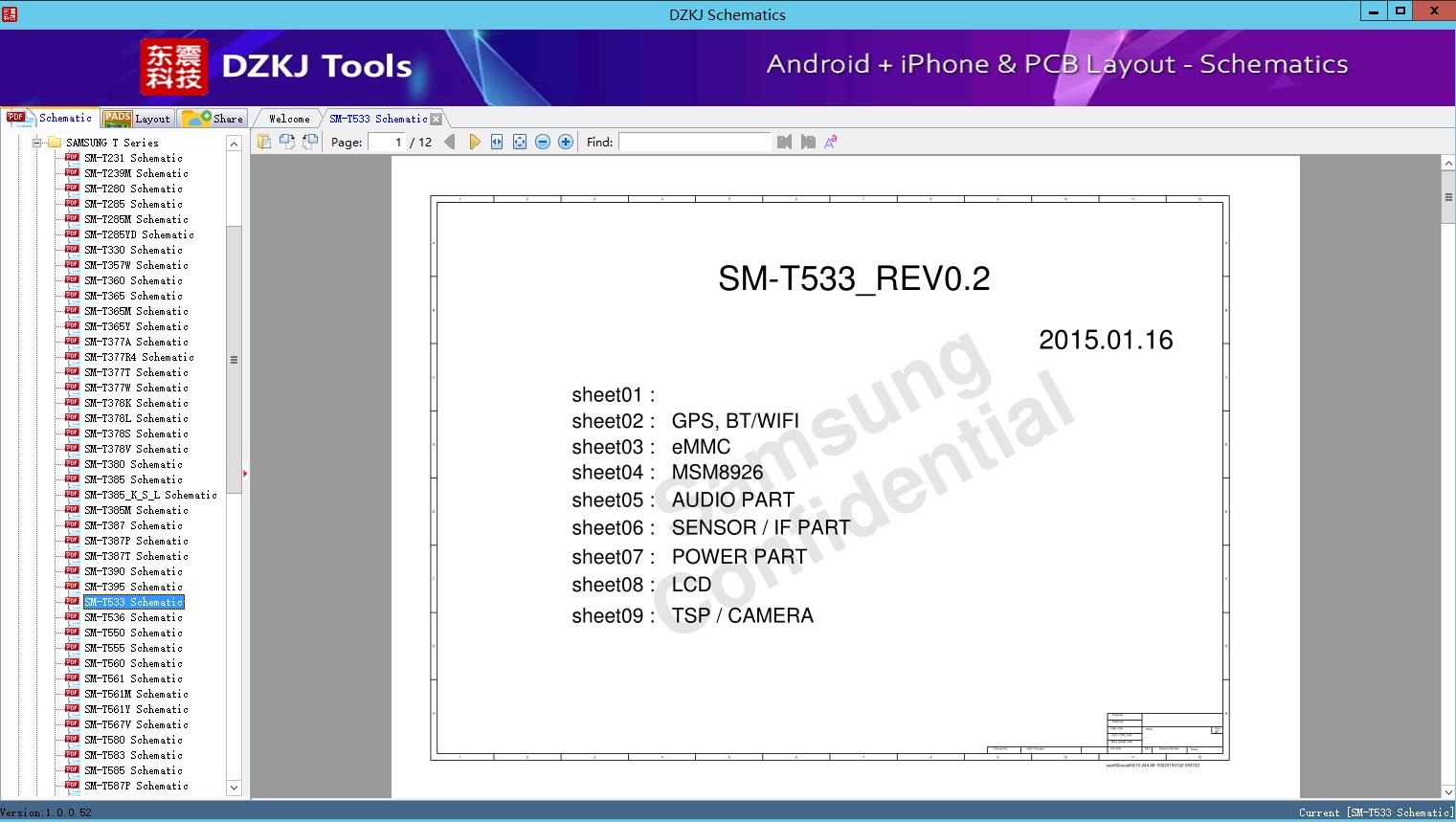Click the rotate page icon beside the copy icon
Screen dimensions: 1456x822
point(286,142)
